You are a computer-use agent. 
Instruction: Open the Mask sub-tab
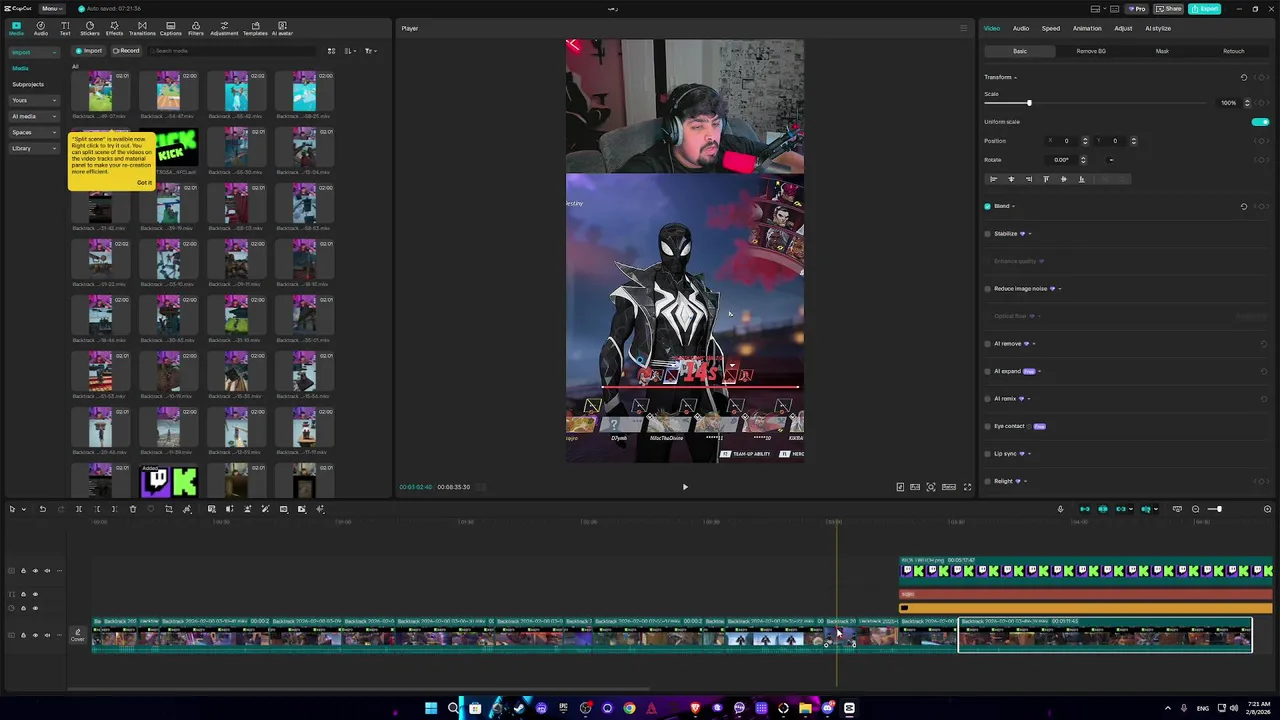(1162, 51)
